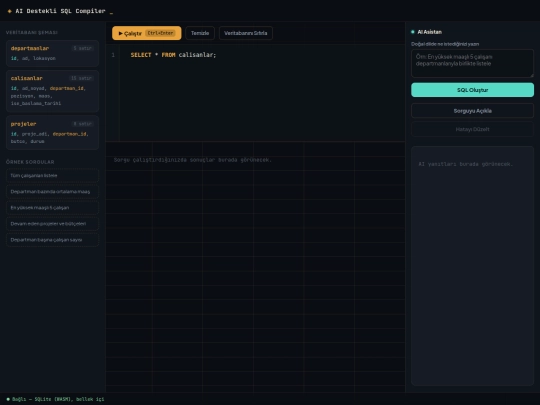Run the query with the Çalıştır button
Viewport: 540px width, 405px height.
coord(146,33)
